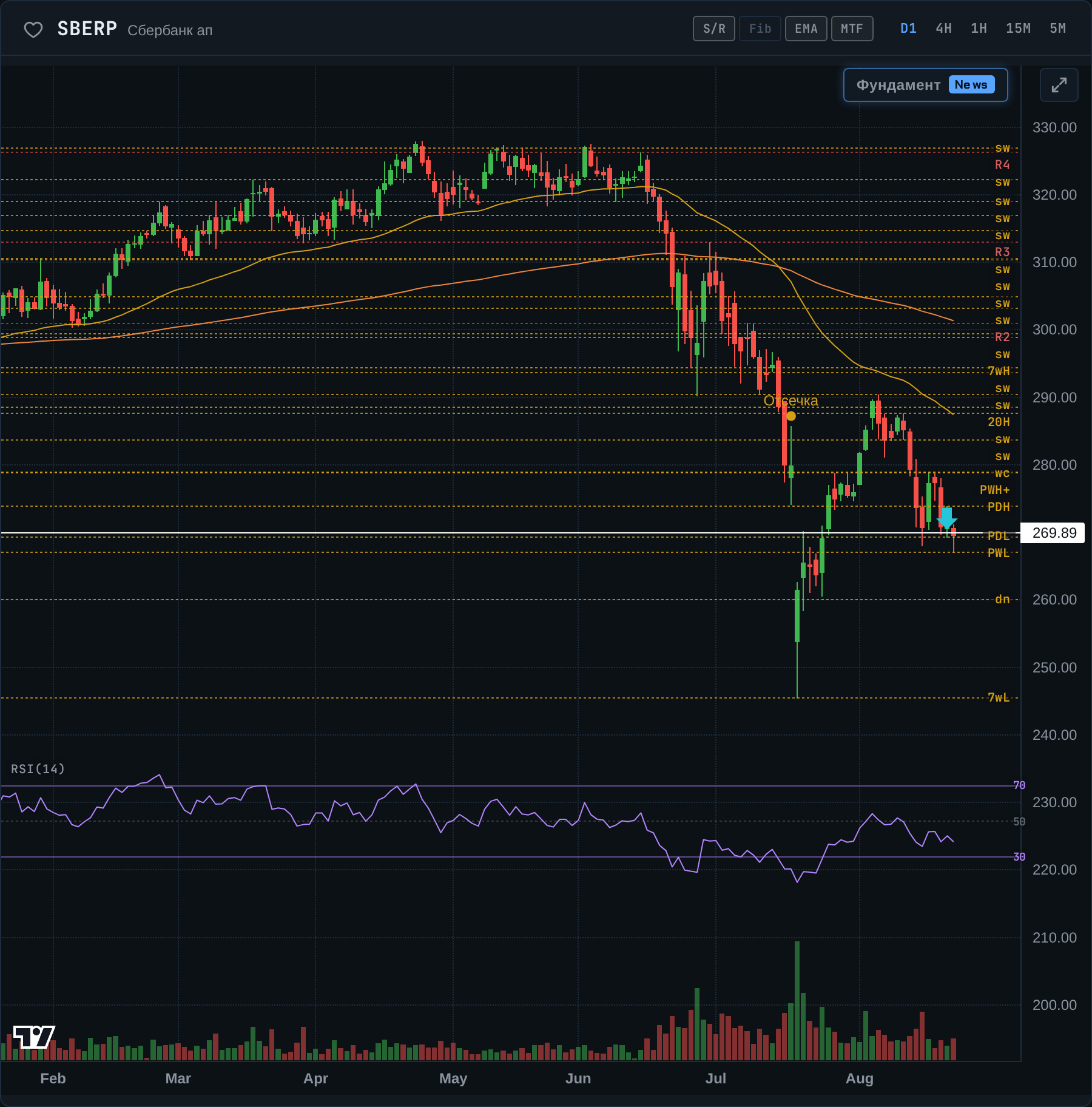Viewport: 1092px width, 1107px height.
Task: Click the 7wL level label
Action: click(x=999, y=697)
